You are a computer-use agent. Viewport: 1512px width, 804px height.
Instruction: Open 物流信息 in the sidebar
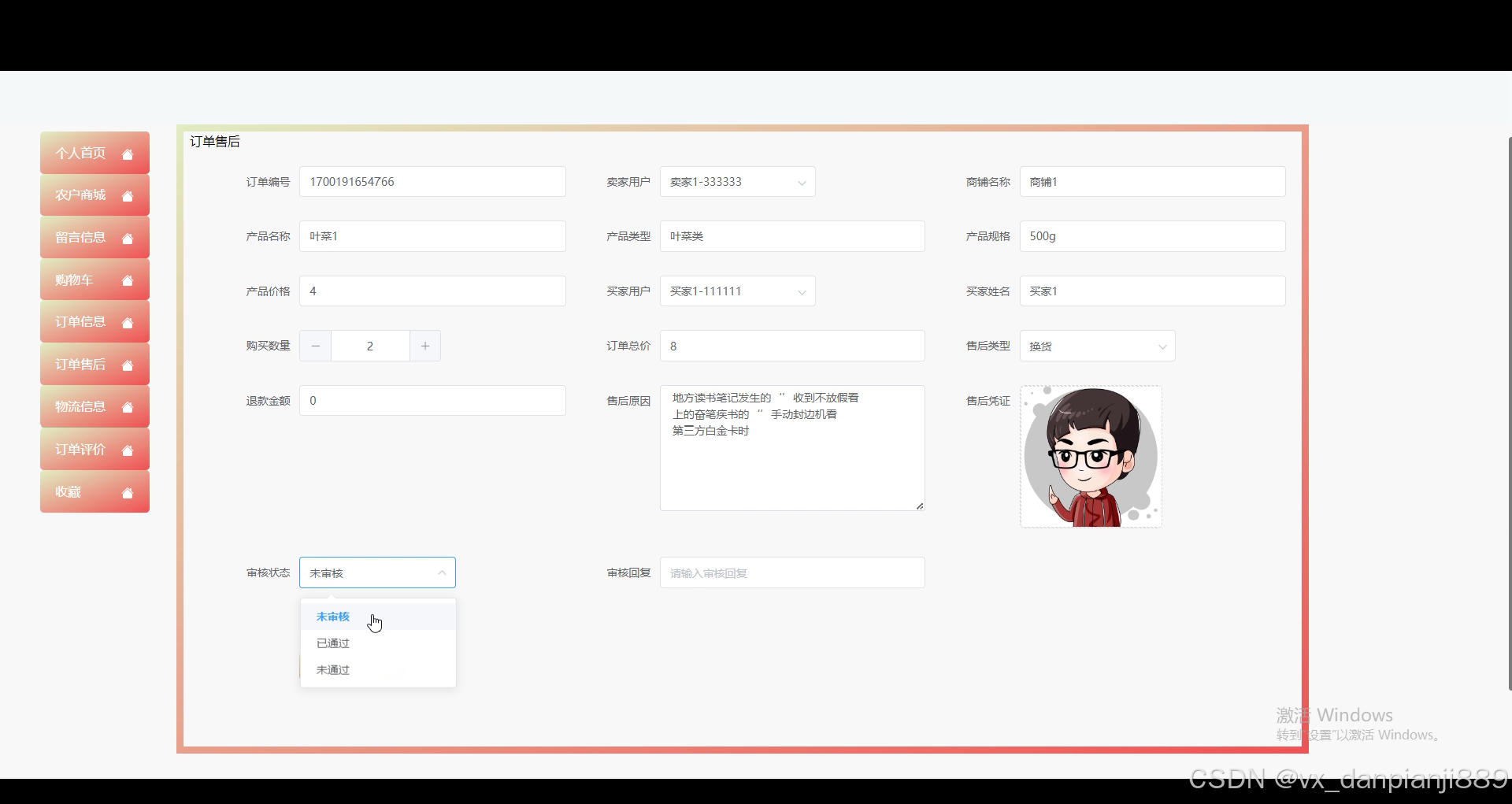coord(94,406)
